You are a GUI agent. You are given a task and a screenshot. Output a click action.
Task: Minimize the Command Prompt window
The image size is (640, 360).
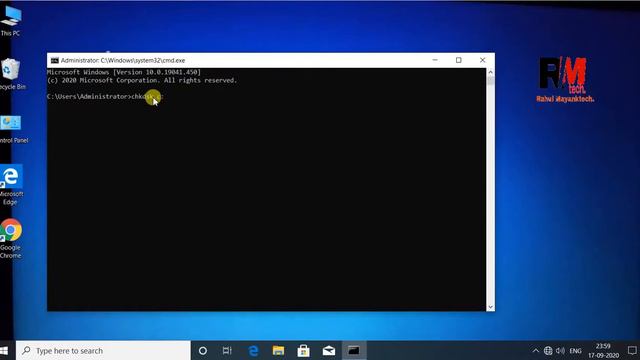click(x=435, y=60)
